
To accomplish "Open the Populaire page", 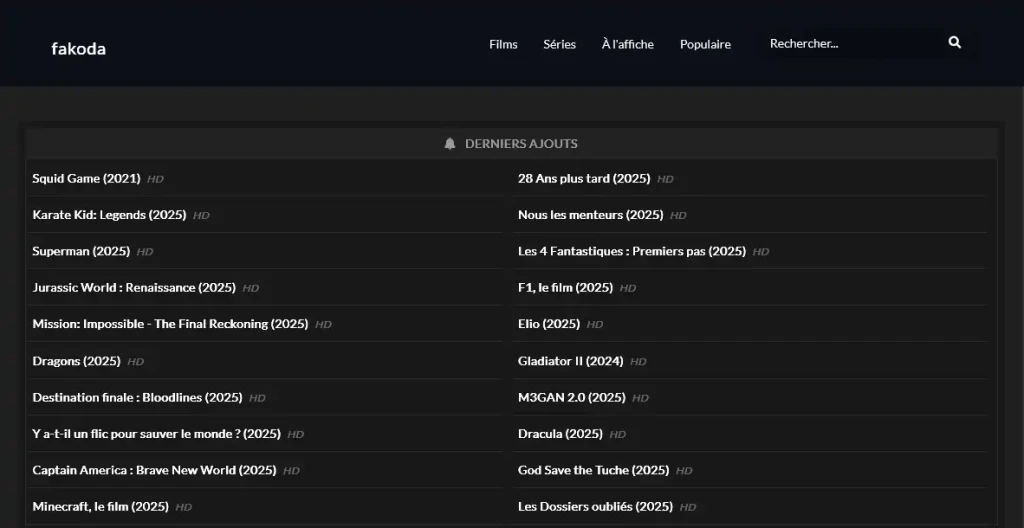I will [x=705, y=44].
